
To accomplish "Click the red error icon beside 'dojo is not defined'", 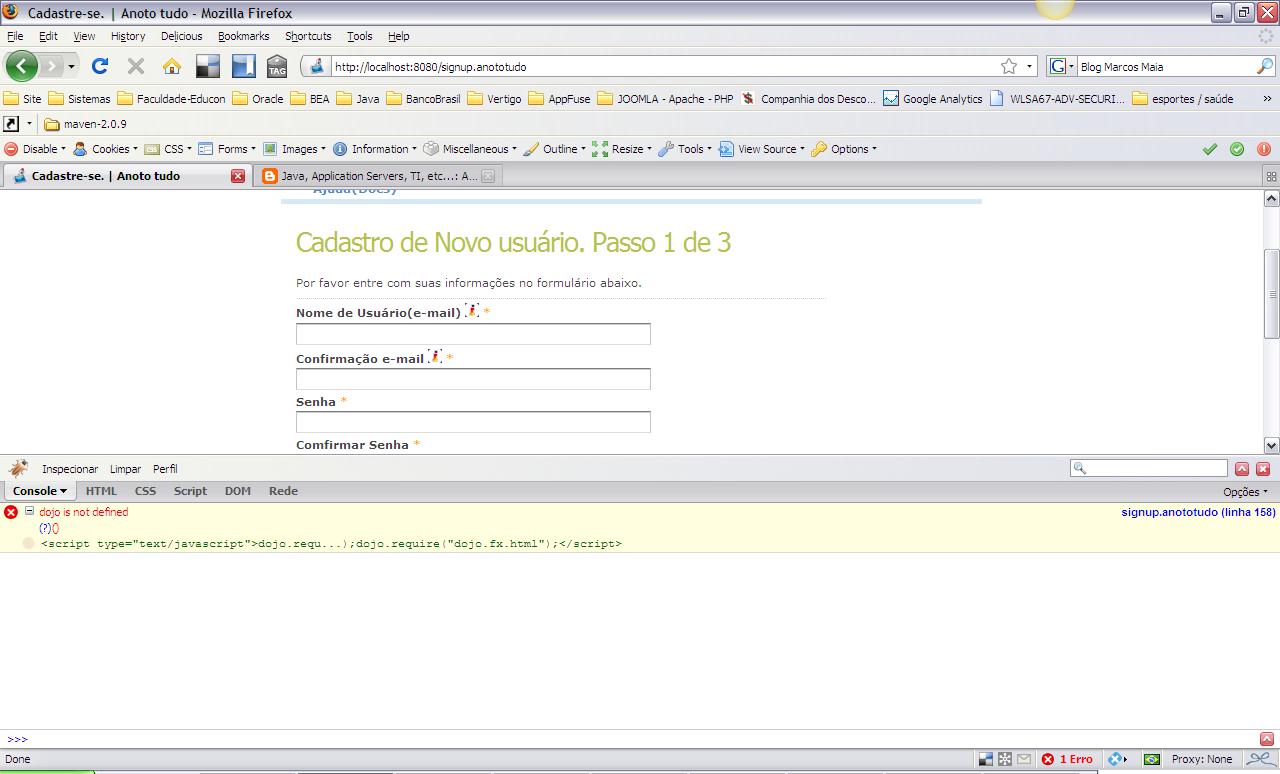I will (x=11, y=512).
